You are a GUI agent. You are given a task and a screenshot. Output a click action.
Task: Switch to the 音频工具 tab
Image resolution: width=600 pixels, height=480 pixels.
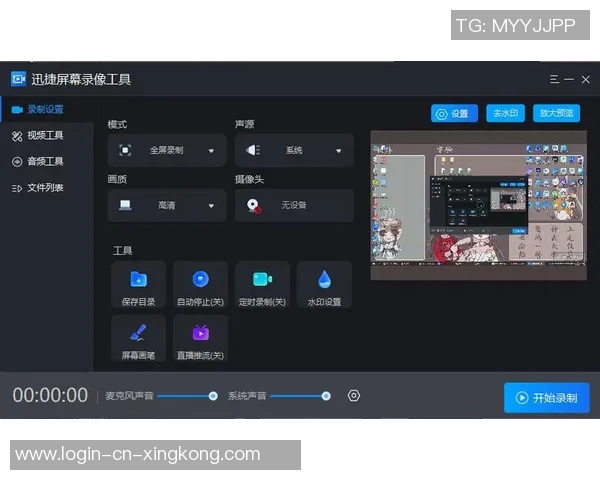(x=47, y=162)
